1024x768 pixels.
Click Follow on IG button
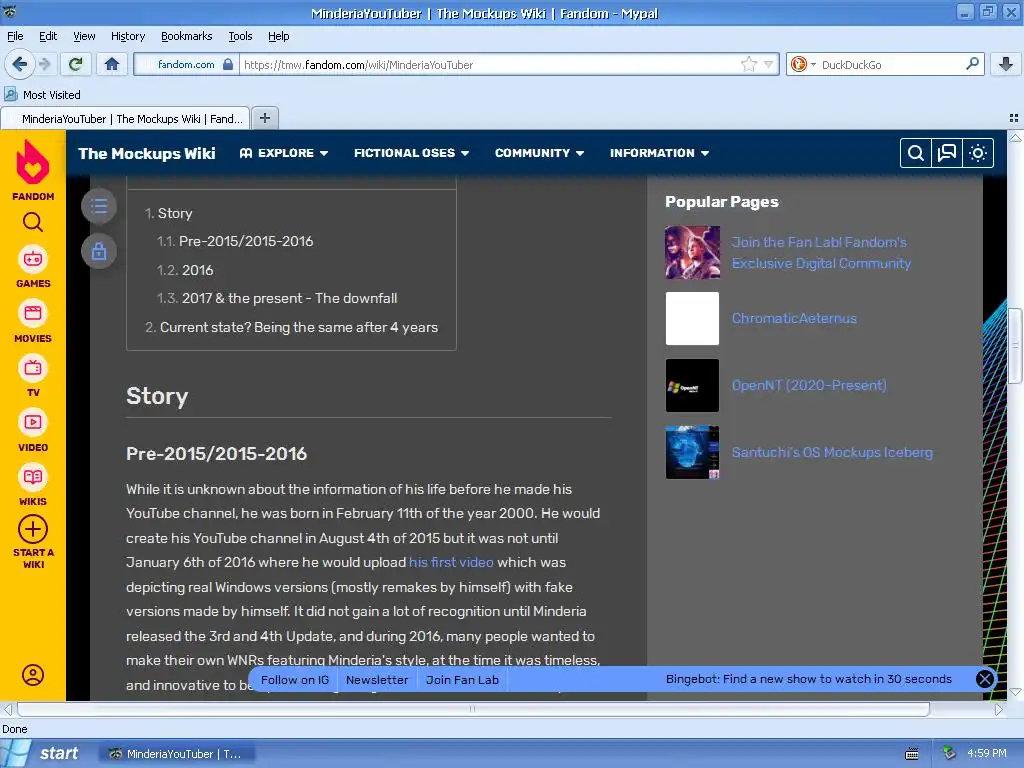pyautogui.click(x=295, y=680)
